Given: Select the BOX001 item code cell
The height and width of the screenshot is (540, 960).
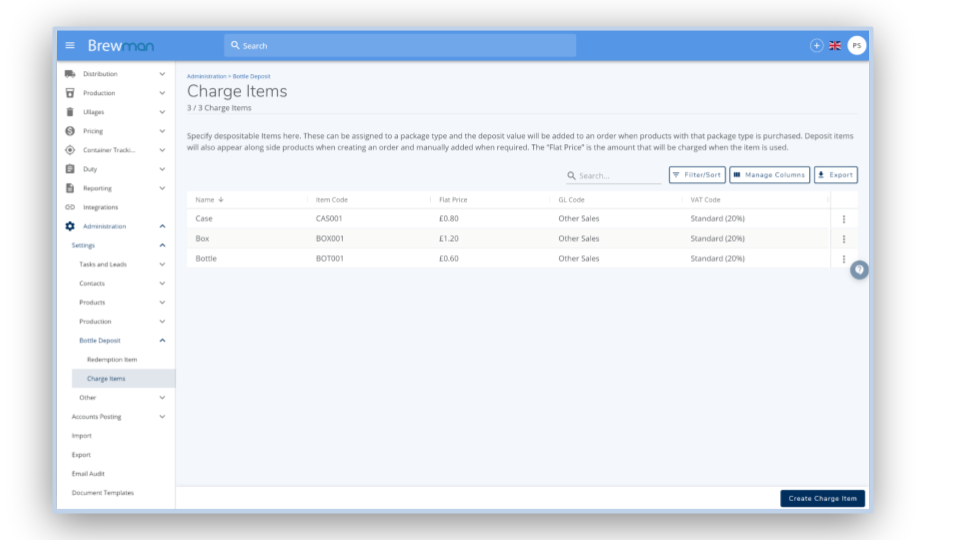Looking at the screenshot, I should pos(329,239).
